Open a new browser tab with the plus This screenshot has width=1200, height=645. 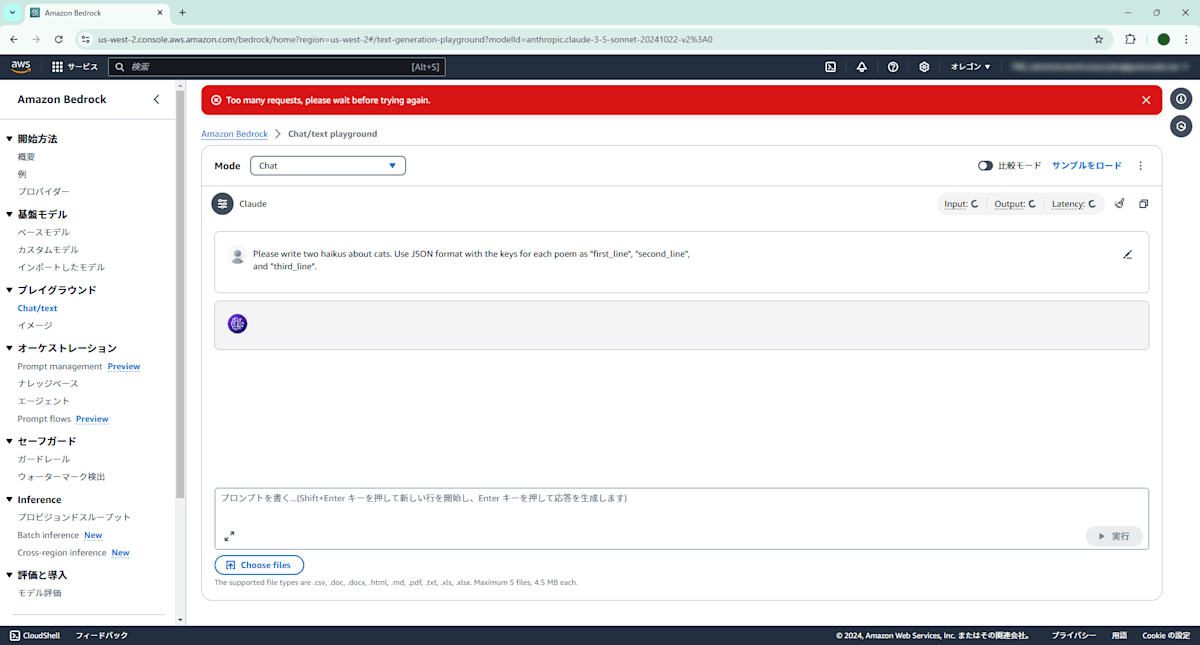click(x=182, y=12)
